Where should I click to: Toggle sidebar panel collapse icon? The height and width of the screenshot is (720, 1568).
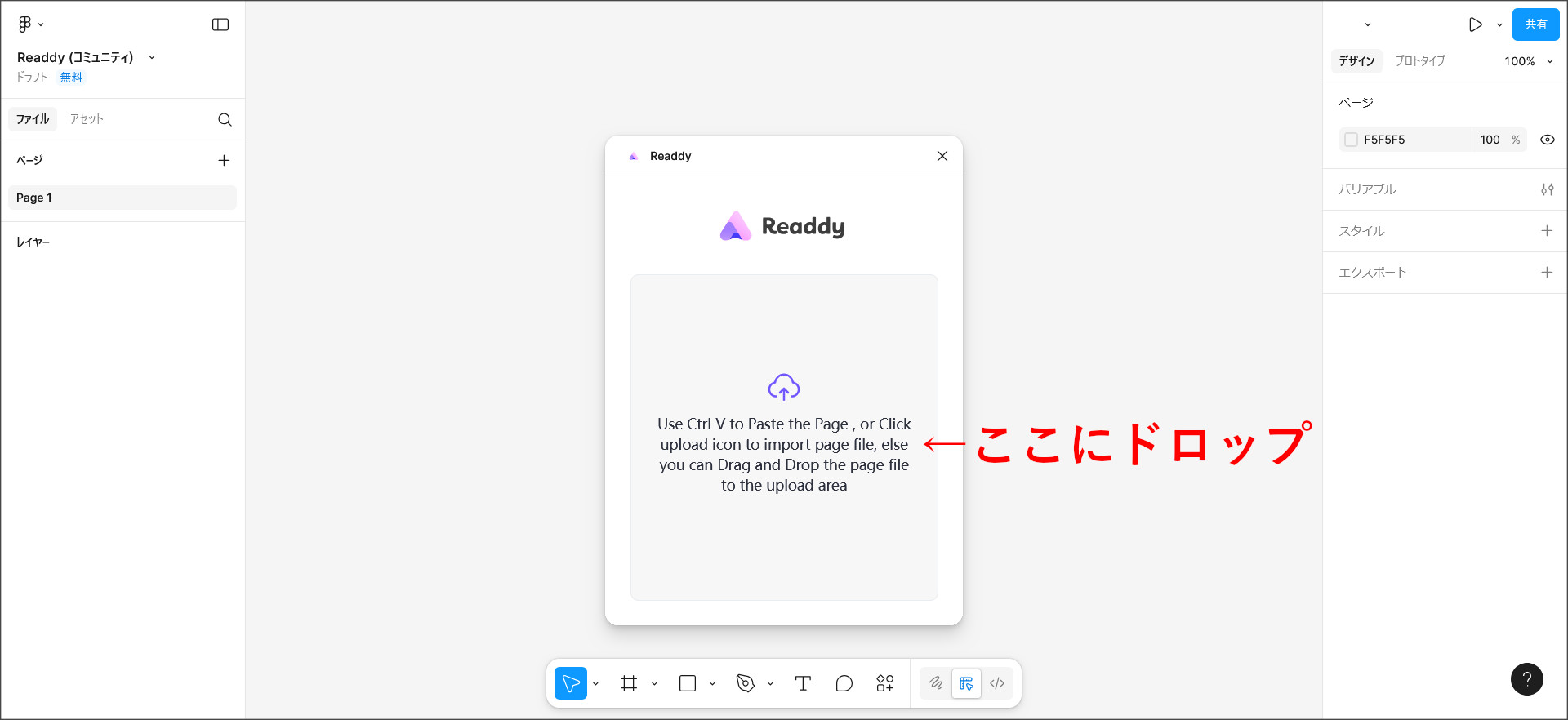220,24
